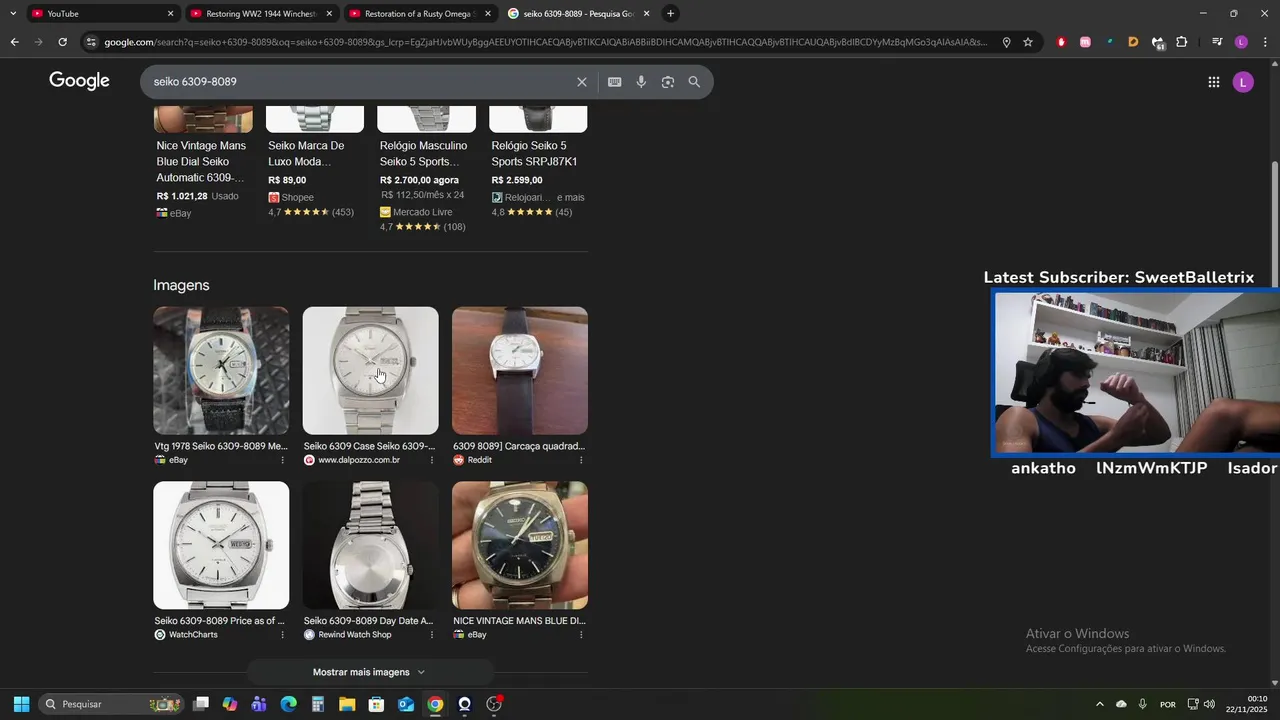Click the address bar URL
This screenshot has width=1280, height=720.
coord(545,42)
